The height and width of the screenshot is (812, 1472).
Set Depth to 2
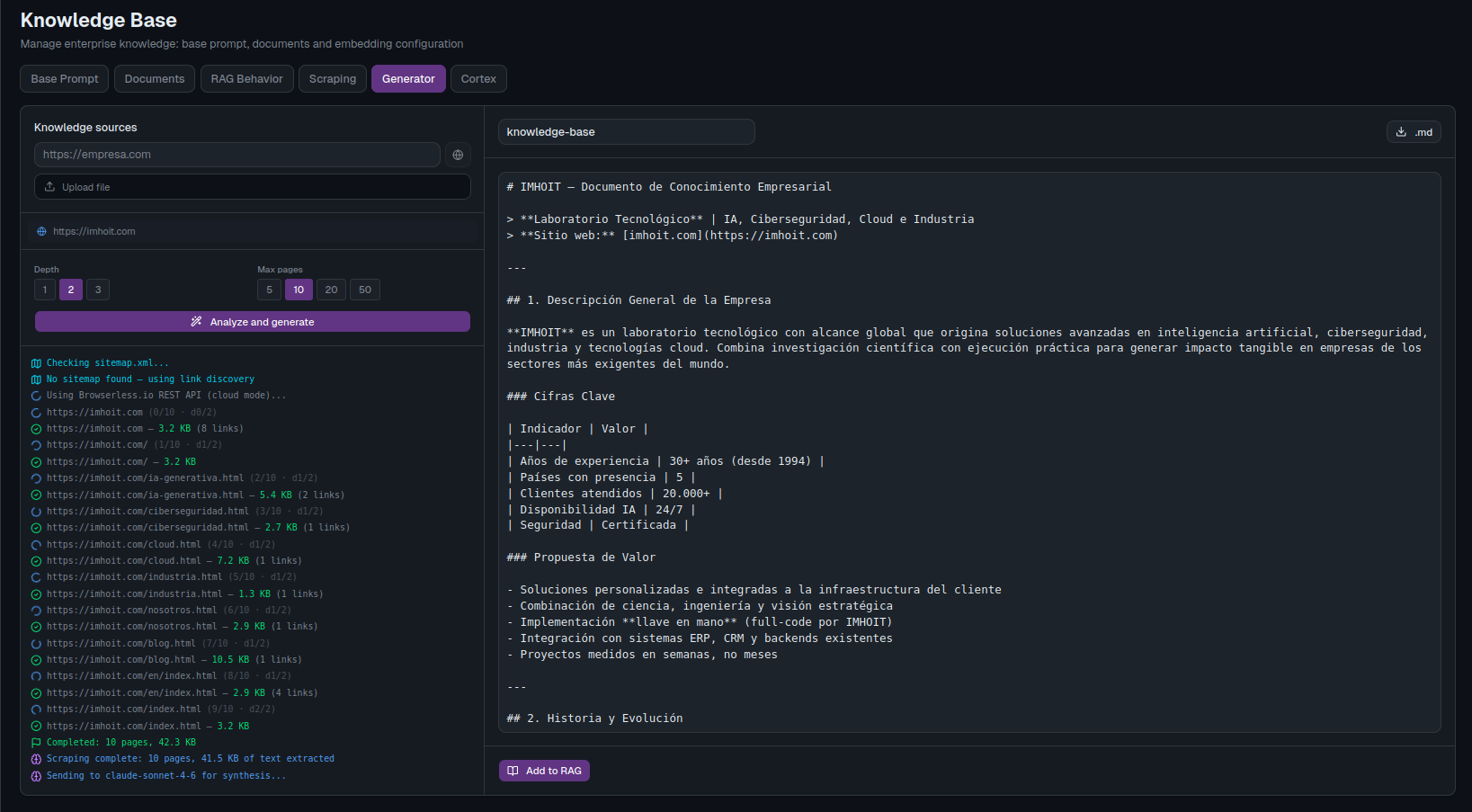coord(71,290)
